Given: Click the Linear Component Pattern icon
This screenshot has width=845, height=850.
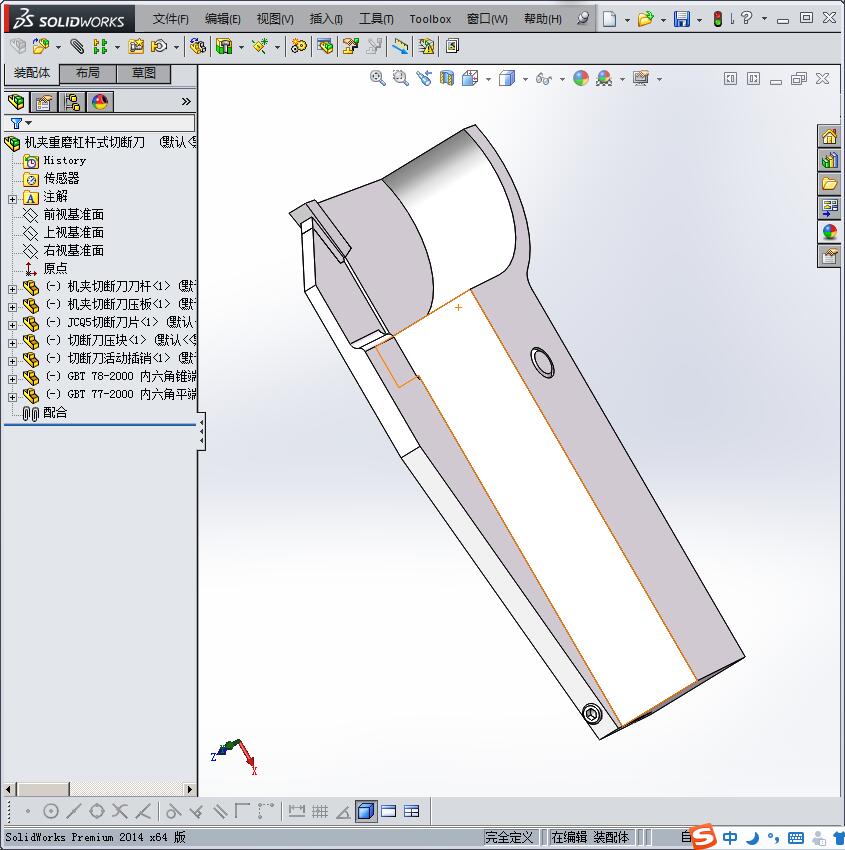Looking at the screenshot, I should point(100,47).
